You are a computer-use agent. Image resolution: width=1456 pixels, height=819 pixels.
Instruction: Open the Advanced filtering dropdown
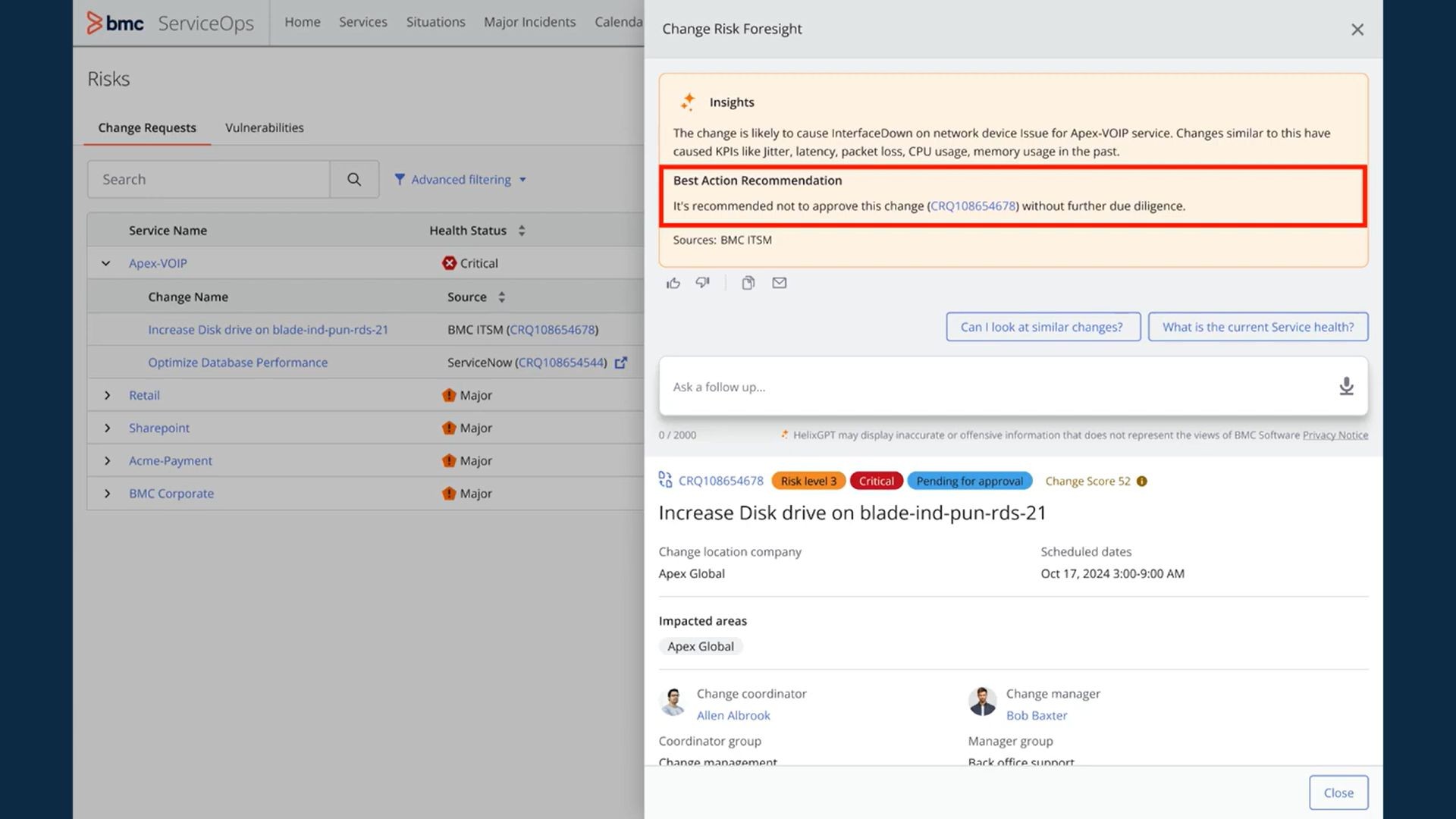(460, 180)
